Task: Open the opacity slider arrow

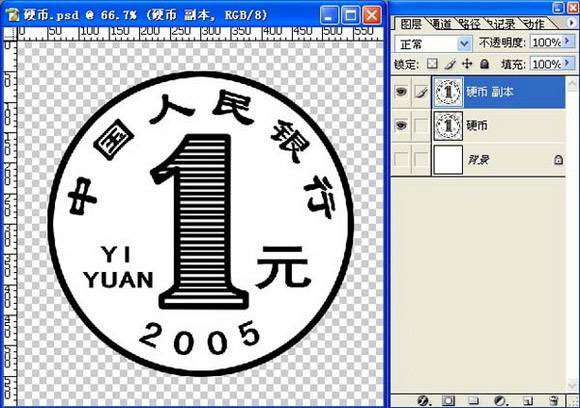Action: pos(567,41)
